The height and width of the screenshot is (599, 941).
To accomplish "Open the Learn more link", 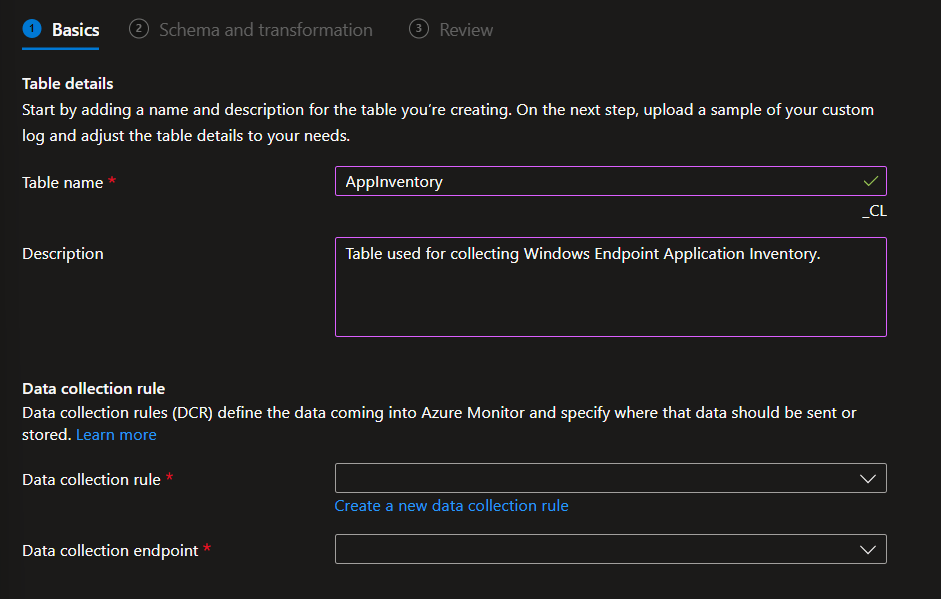I will 116,435.
